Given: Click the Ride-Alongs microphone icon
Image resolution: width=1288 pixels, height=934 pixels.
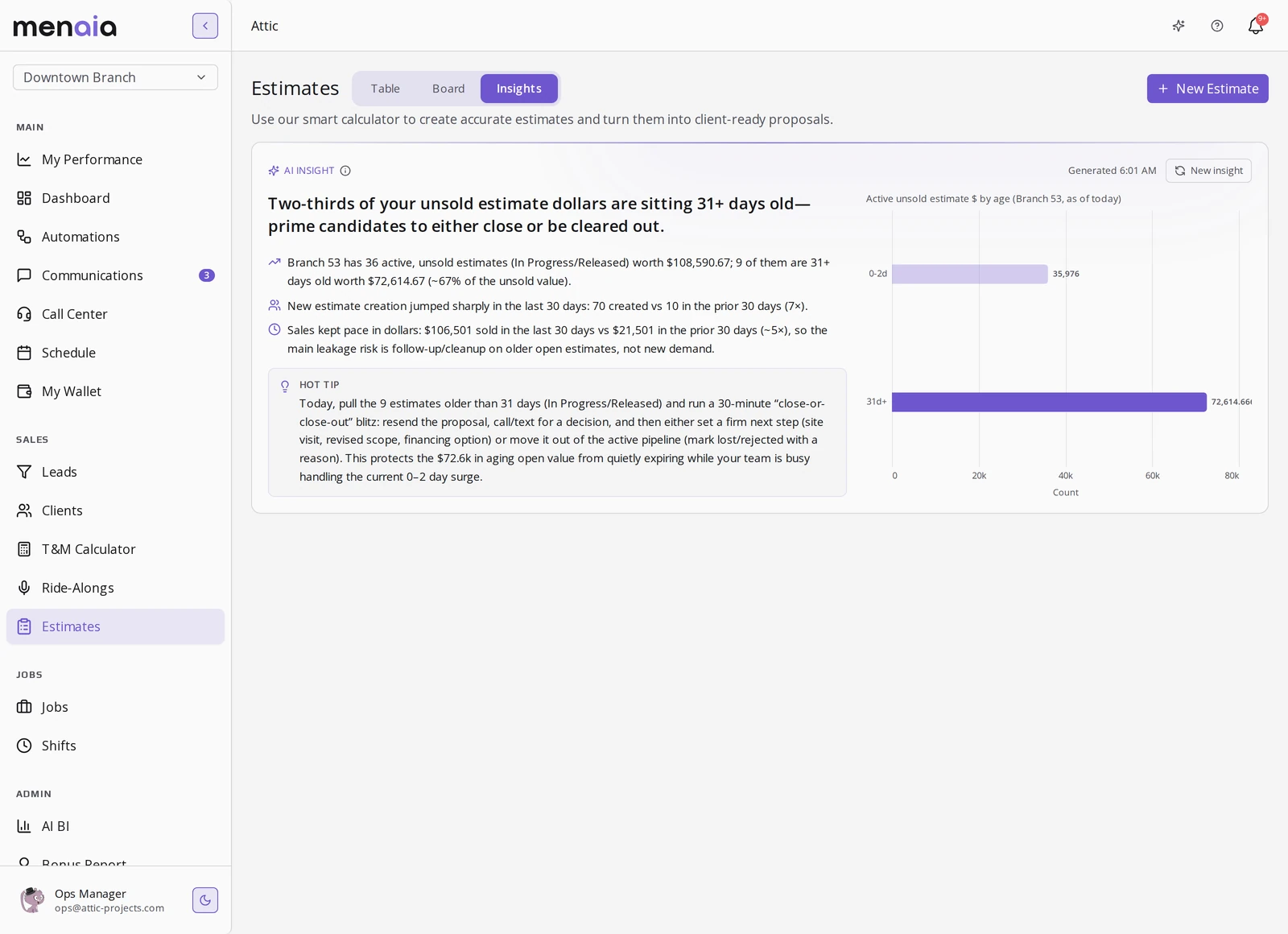Looking at the screenshot, I should pyautogui.click(x=24, y=588).
